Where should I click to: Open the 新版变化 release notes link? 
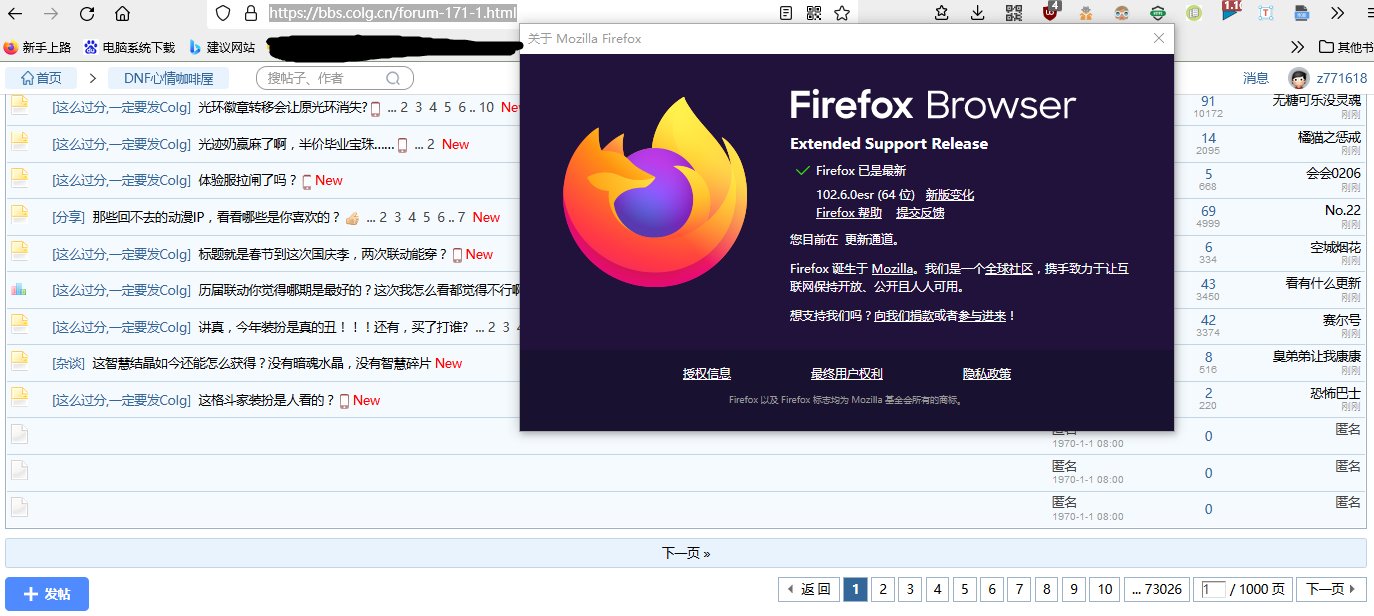coord(949,195)
